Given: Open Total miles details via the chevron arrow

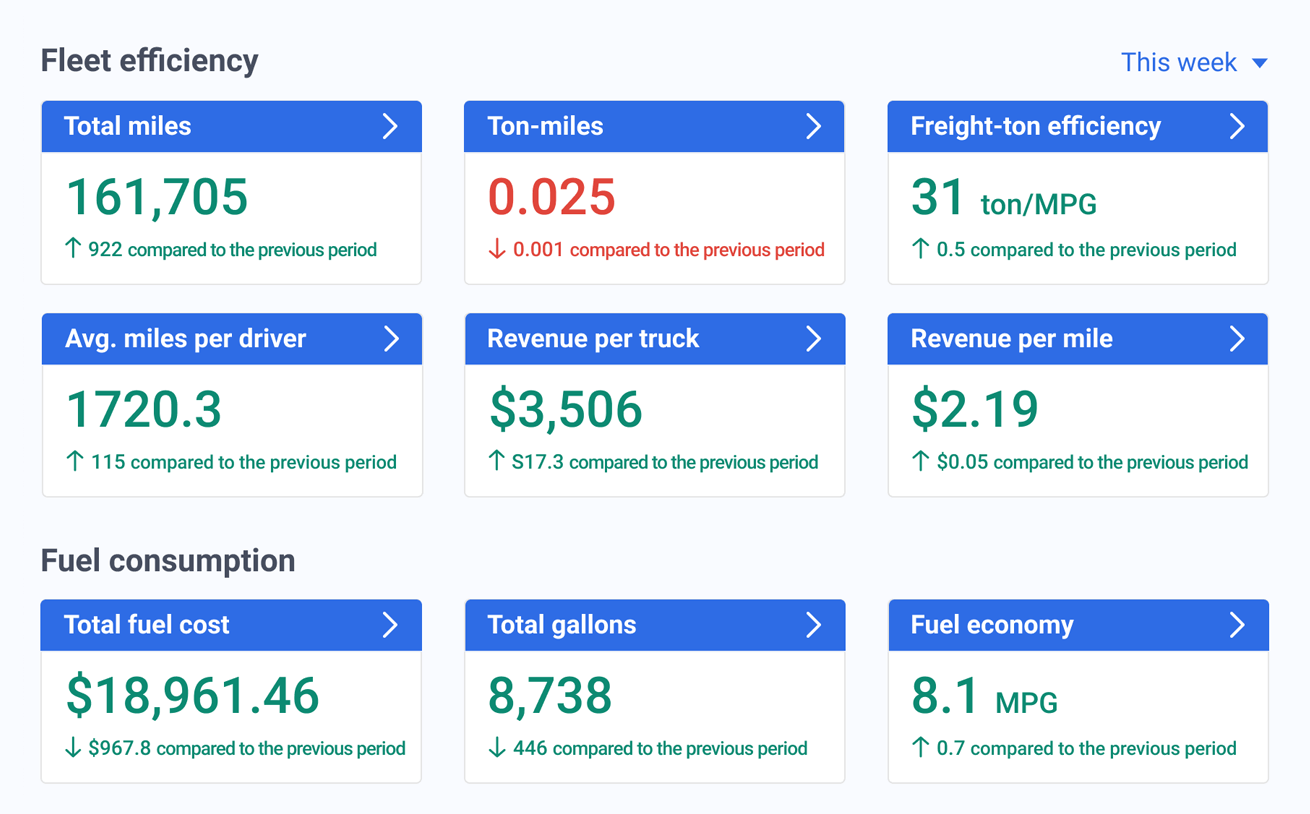Looking at the screenshot, I should [390, 126].
